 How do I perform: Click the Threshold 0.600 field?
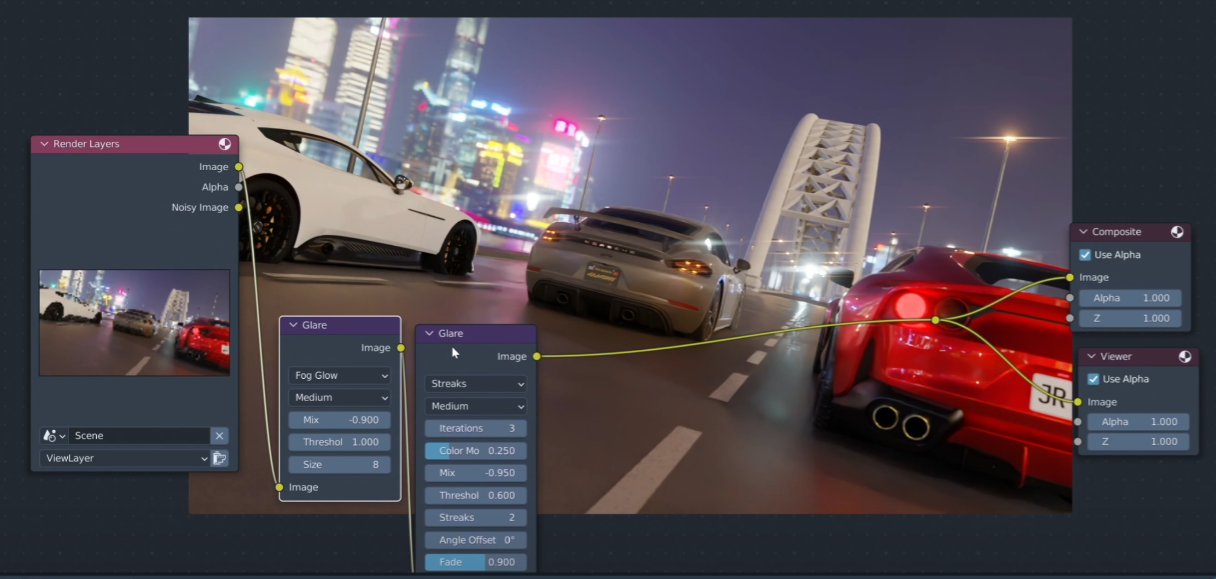(476, 495)
